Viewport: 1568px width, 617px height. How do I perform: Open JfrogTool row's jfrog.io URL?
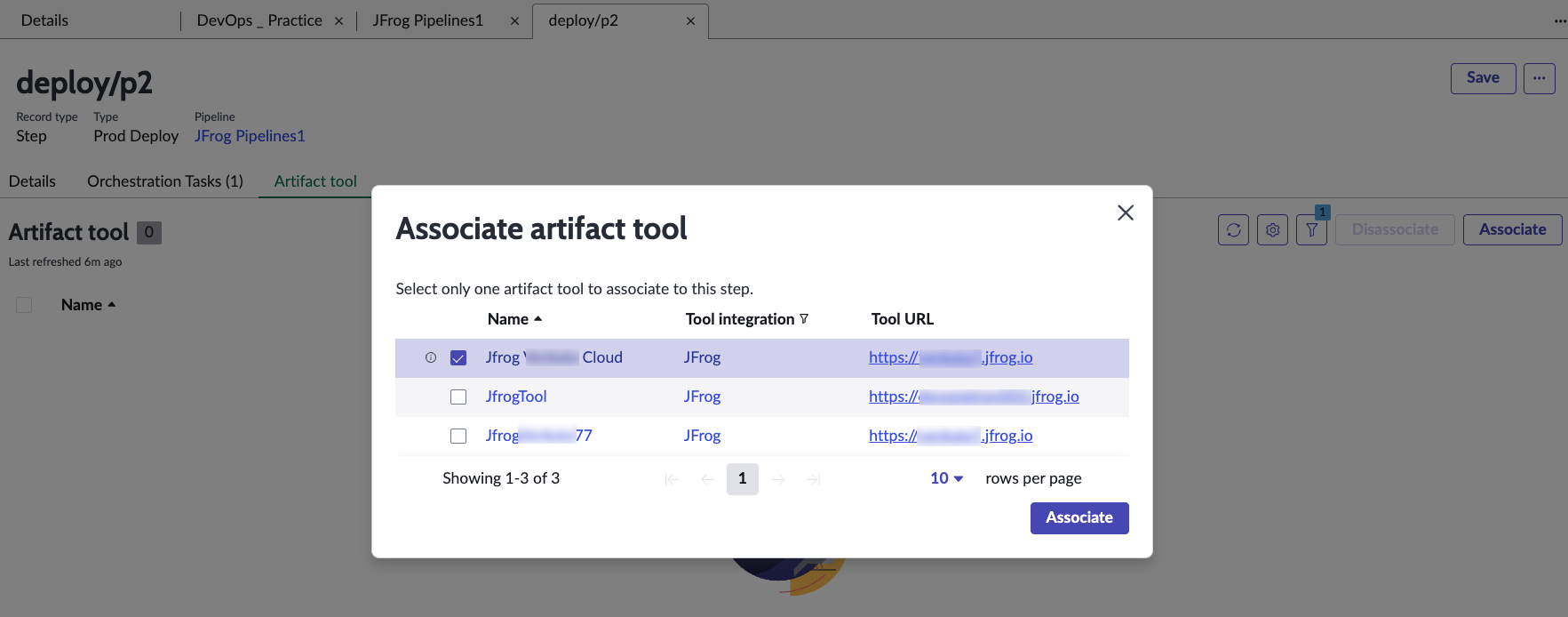[x=974, y=397]
